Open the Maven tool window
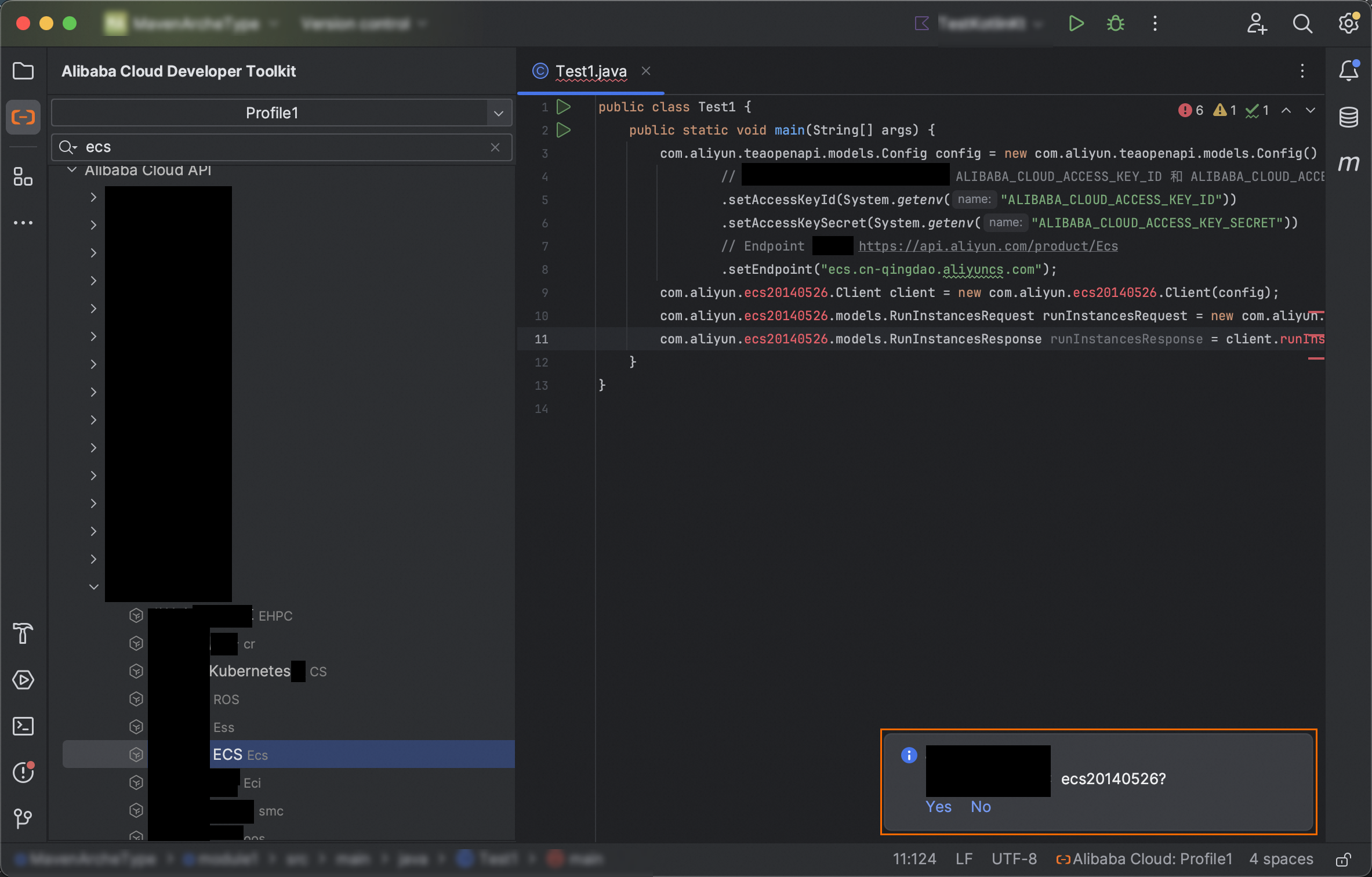The image size is (1372, 877). 1349,163
